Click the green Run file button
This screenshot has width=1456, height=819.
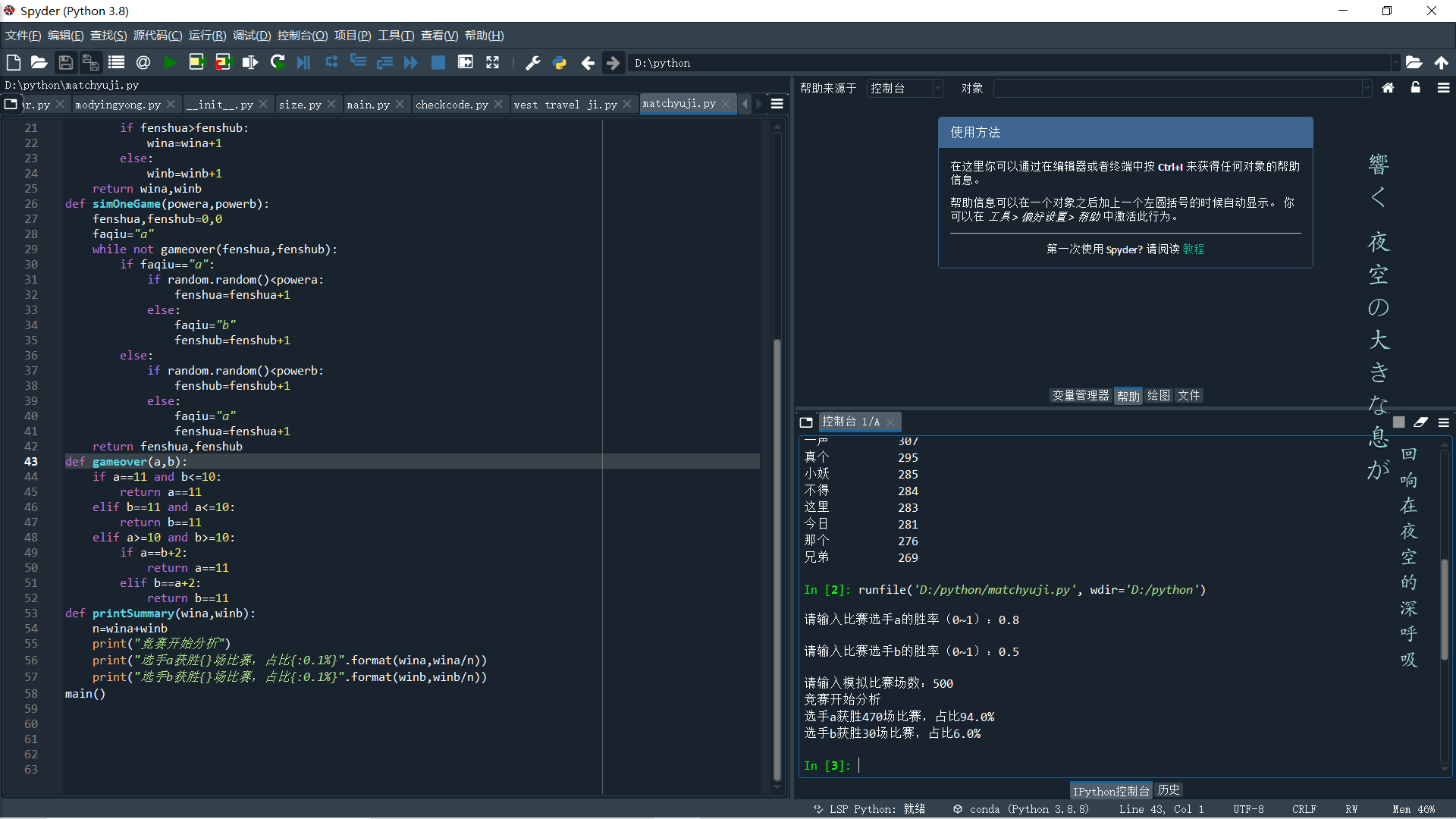[x=170, y=63]
